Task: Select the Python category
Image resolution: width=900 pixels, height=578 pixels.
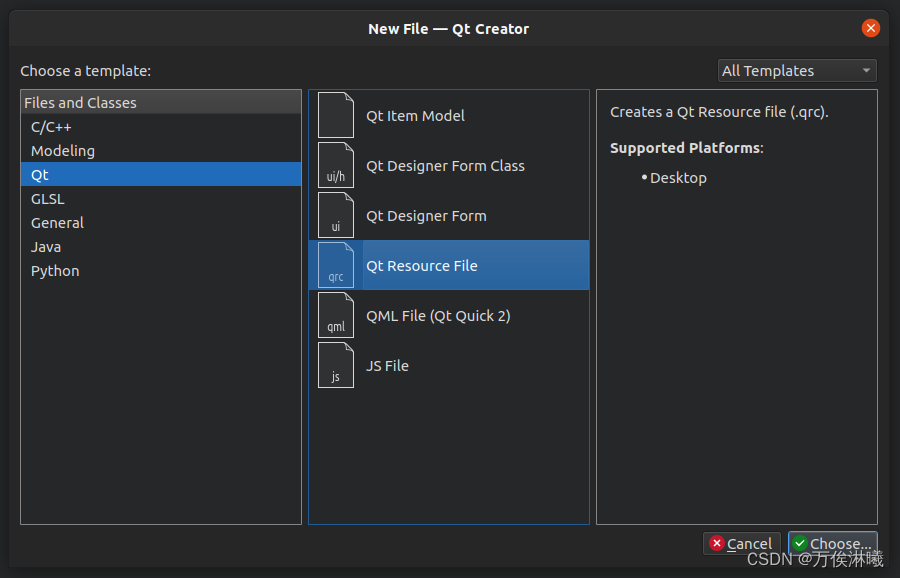Action: [x=161, y=271]
